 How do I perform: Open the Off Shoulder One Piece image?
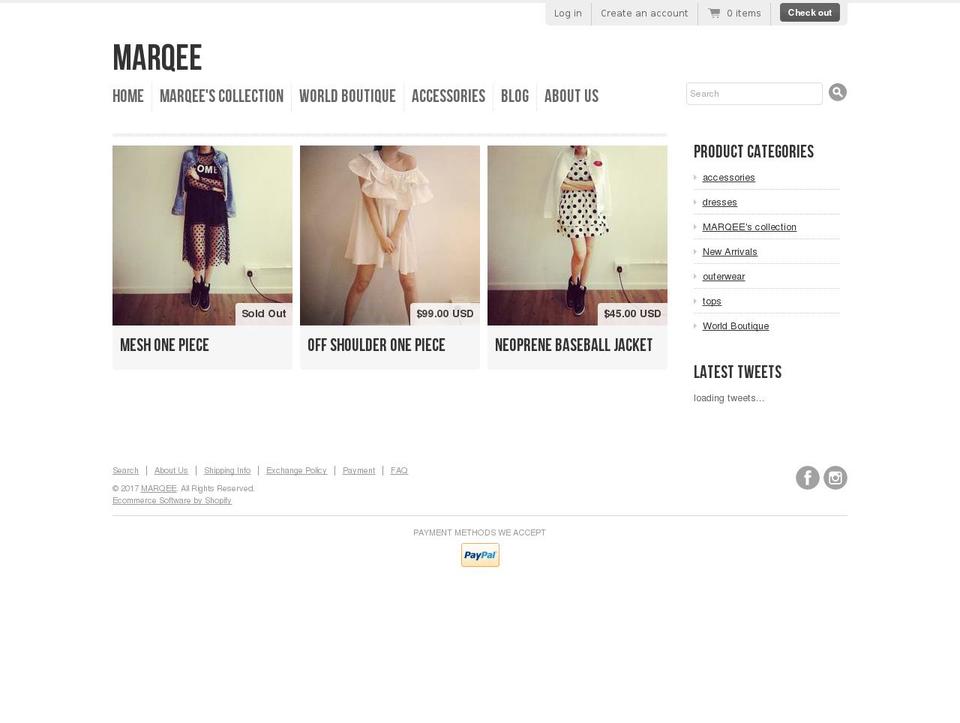point(389,235)
